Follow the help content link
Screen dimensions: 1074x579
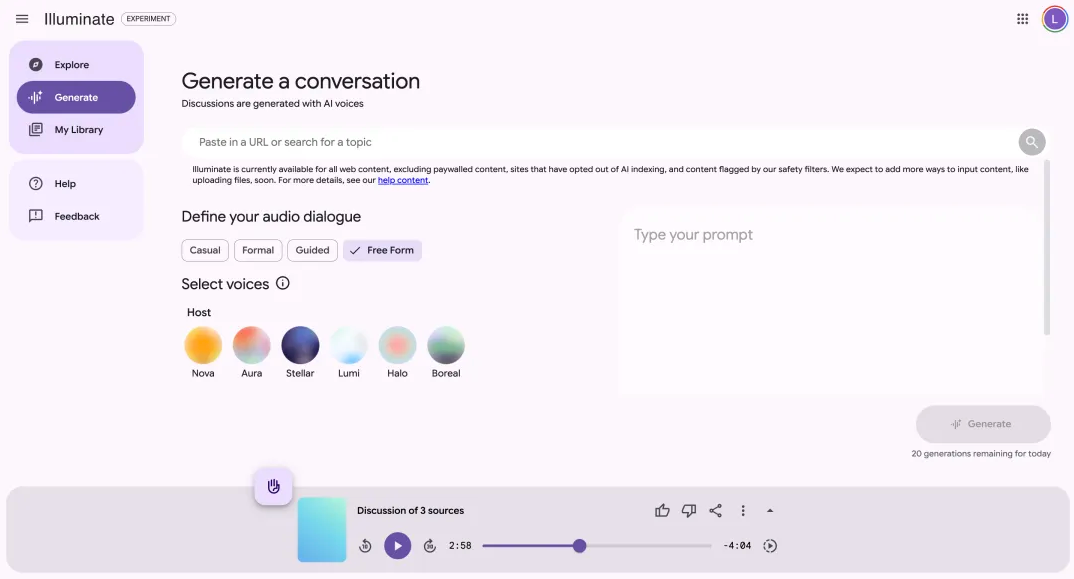pyautogui.click(x=403, y=180)
